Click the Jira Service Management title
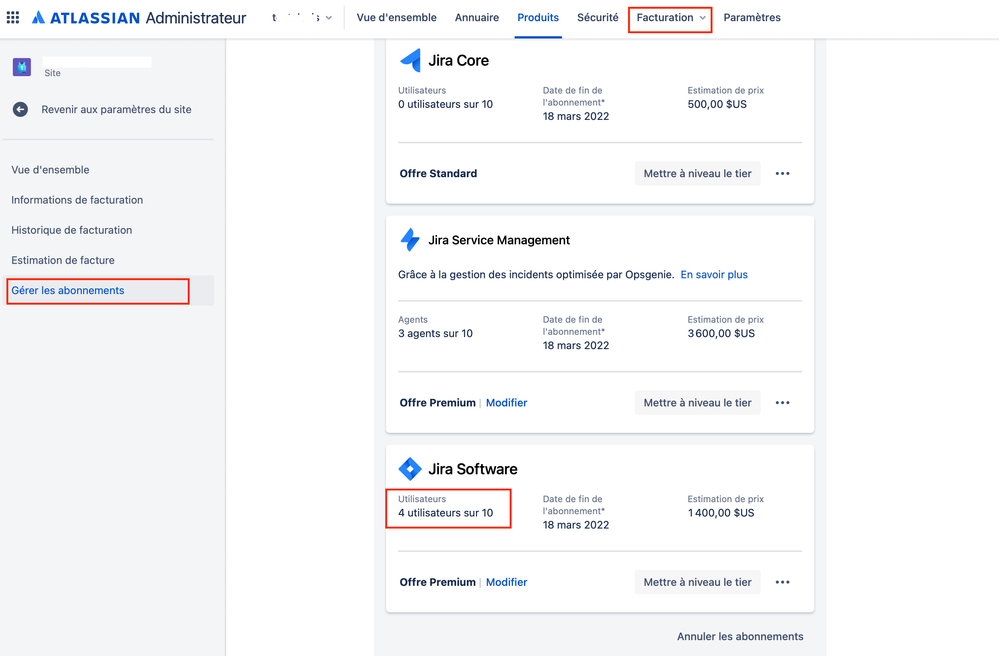 499,240
